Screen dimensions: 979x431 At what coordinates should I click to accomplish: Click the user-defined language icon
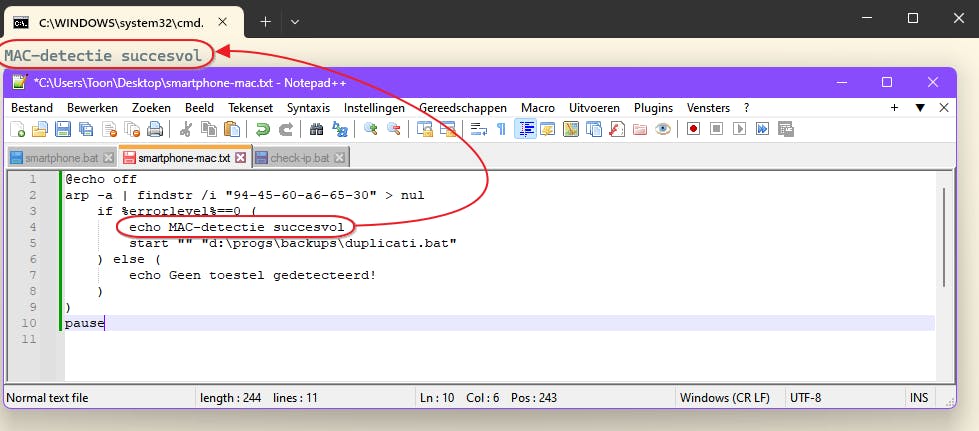point(548,129)
